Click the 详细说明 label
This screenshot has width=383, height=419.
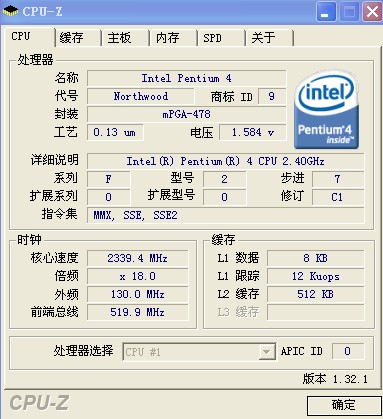[x=55, y=160]
